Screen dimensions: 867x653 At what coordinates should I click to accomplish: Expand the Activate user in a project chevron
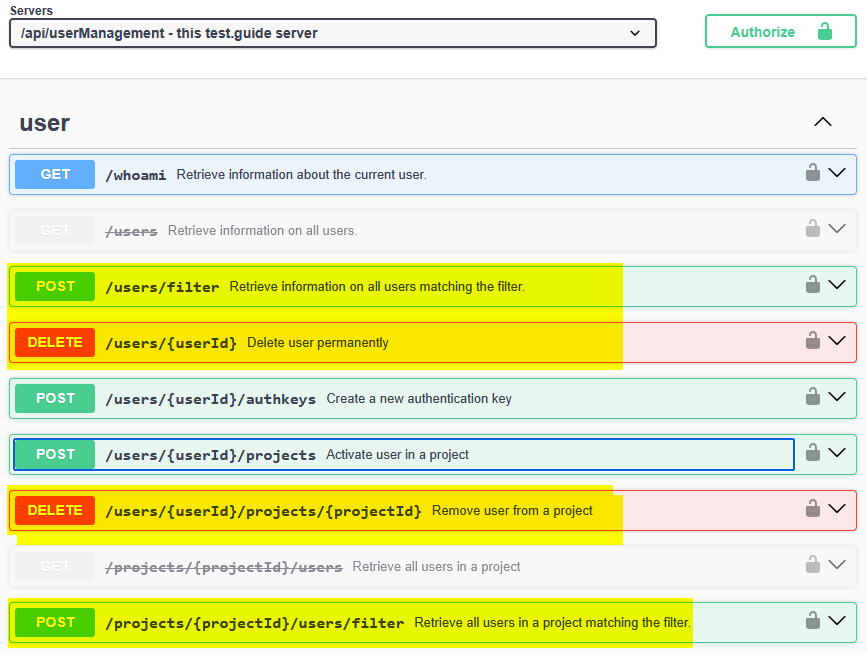coord(837,452)
